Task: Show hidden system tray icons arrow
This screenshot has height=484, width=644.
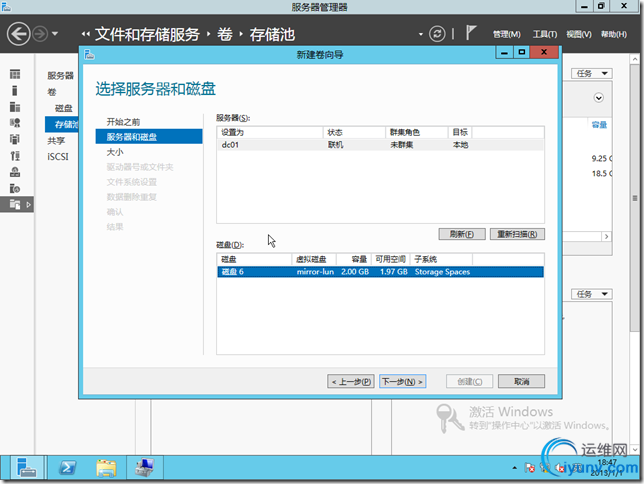Action: click(514, 468)
